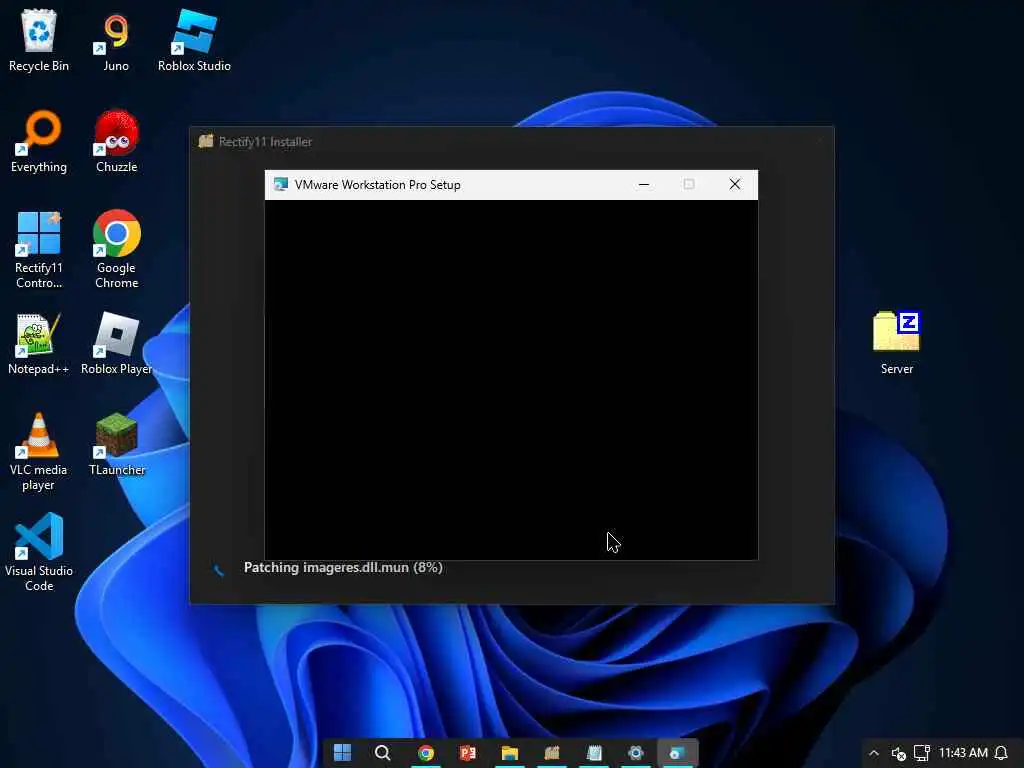Viewport: 1024px width, 768px height.
Task: Select the Juno desktop shortcut
Action: (x=116, y=40)
